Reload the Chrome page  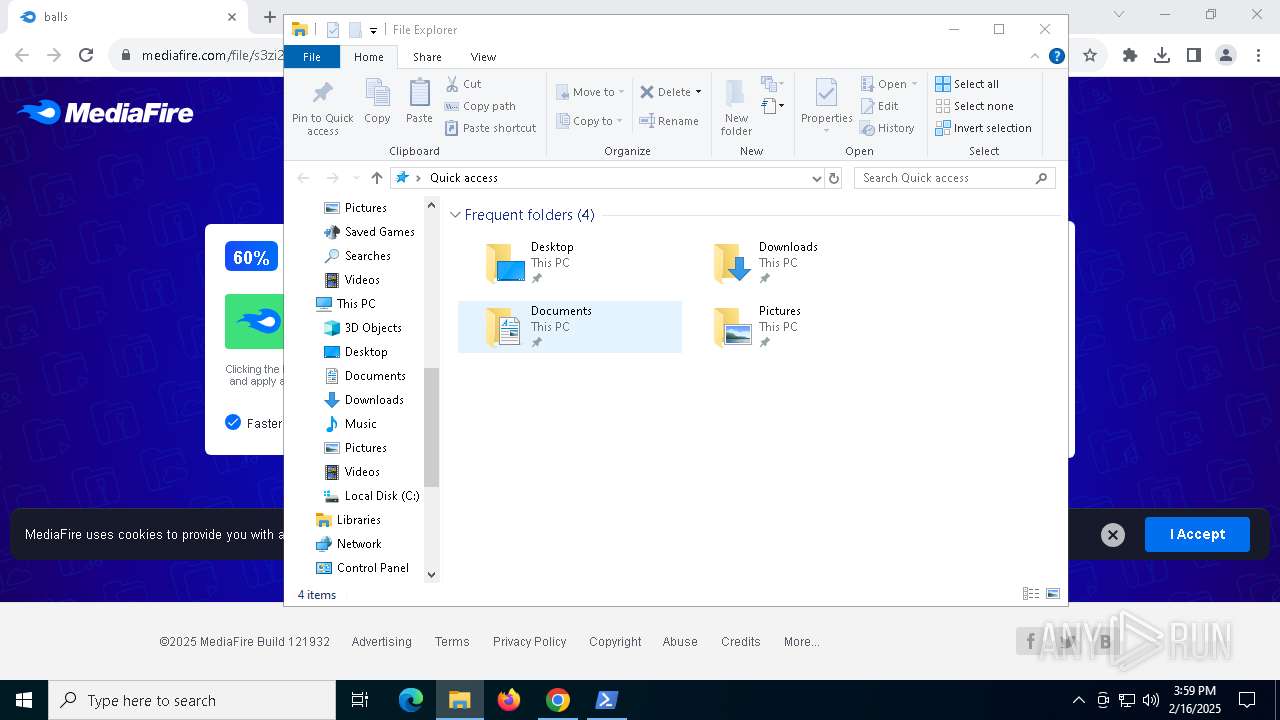coord(86,56)
